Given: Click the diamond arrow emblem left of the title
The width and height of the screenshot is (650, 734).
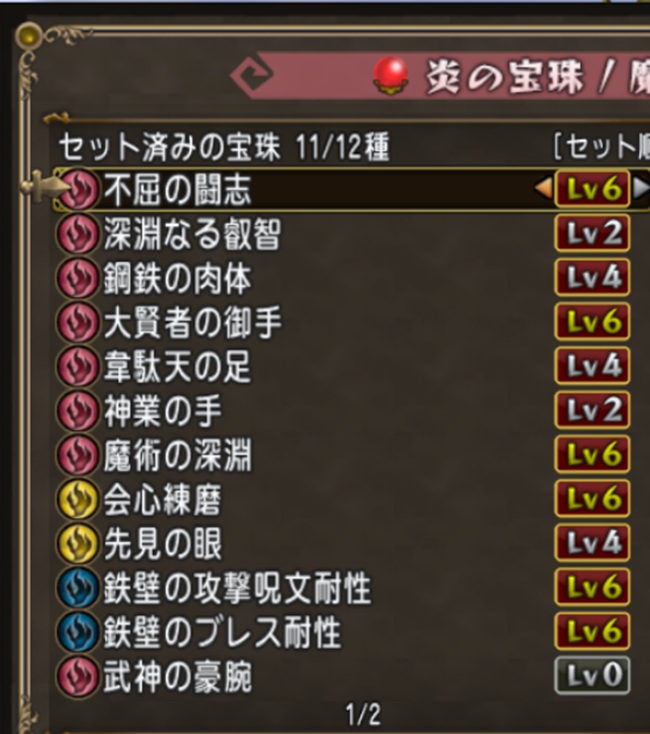Looking at the screenshot, I should [x=252, y=75].
